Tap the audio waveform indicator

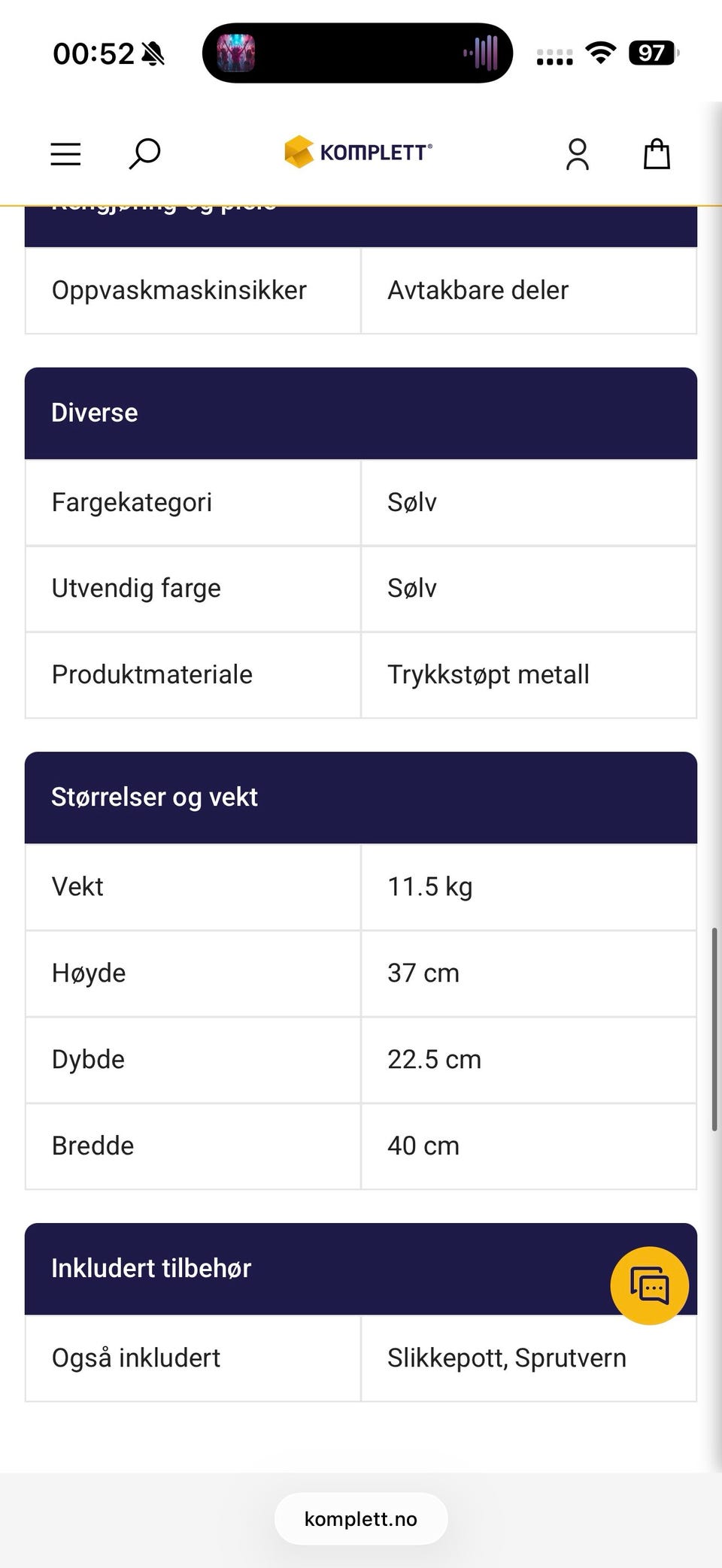(481, 53)
